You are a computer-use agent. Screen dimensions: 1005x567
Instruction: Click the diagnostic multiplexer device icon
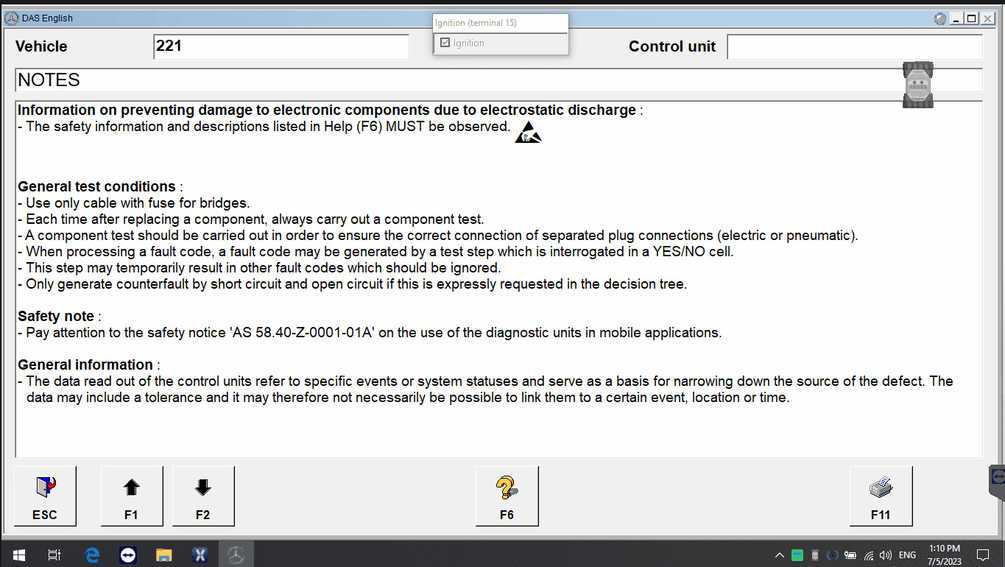918,85
